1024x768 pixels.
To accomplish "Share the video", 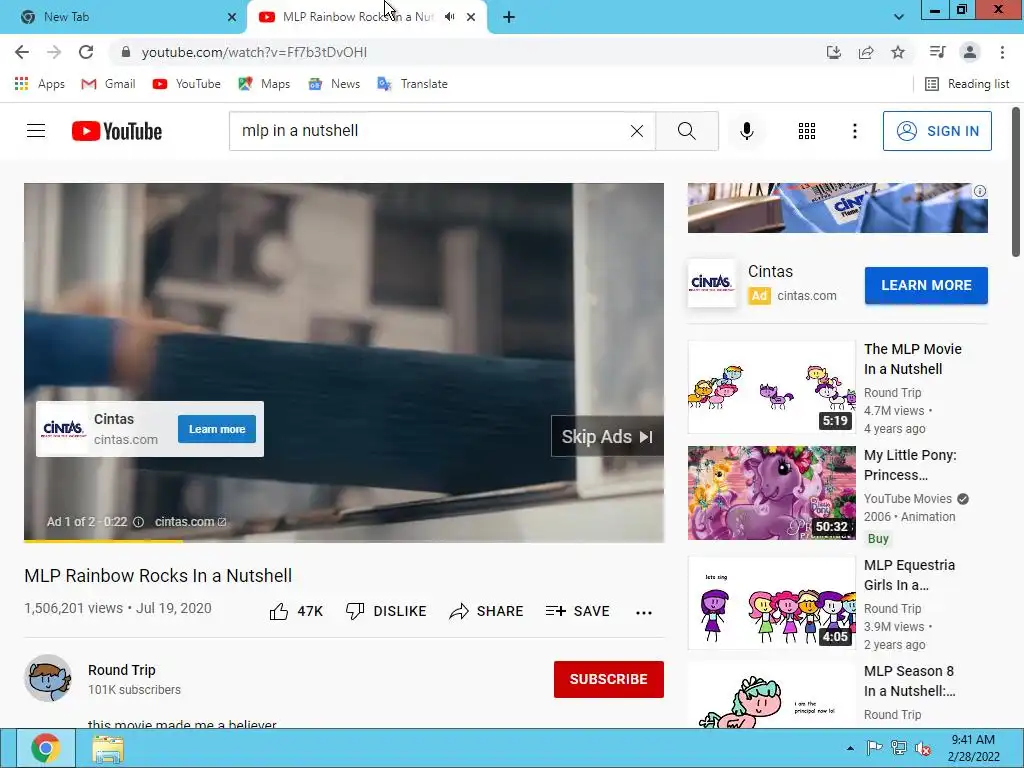I will point(487,611).
